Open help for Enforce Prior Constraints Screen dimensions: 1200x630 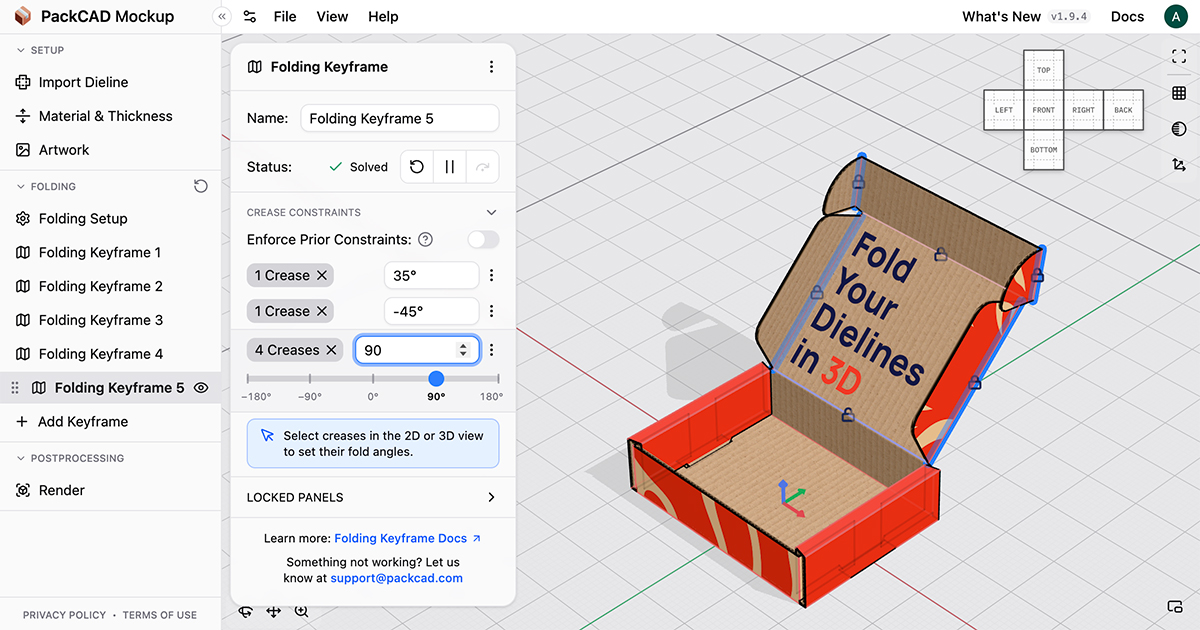(425, 239)
